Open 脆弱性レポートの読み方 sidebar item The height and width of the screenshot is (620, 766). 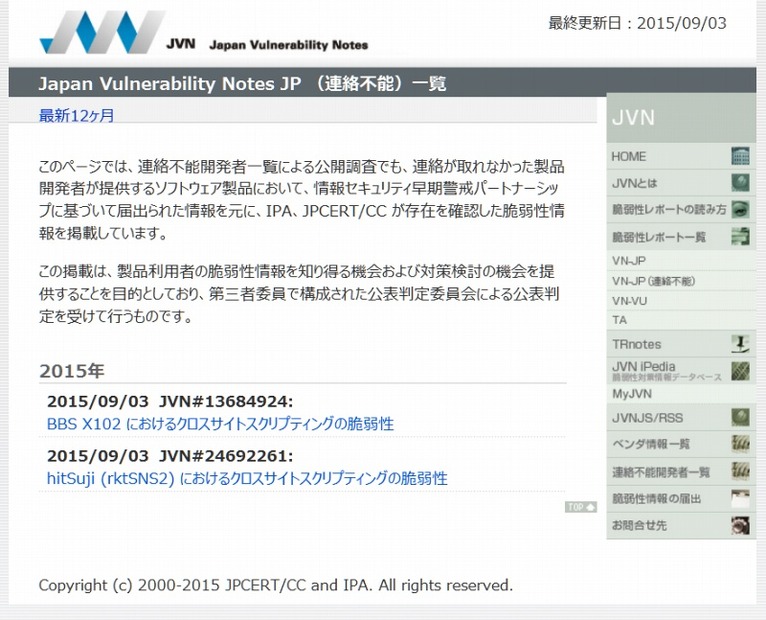[x=681, y=210]
